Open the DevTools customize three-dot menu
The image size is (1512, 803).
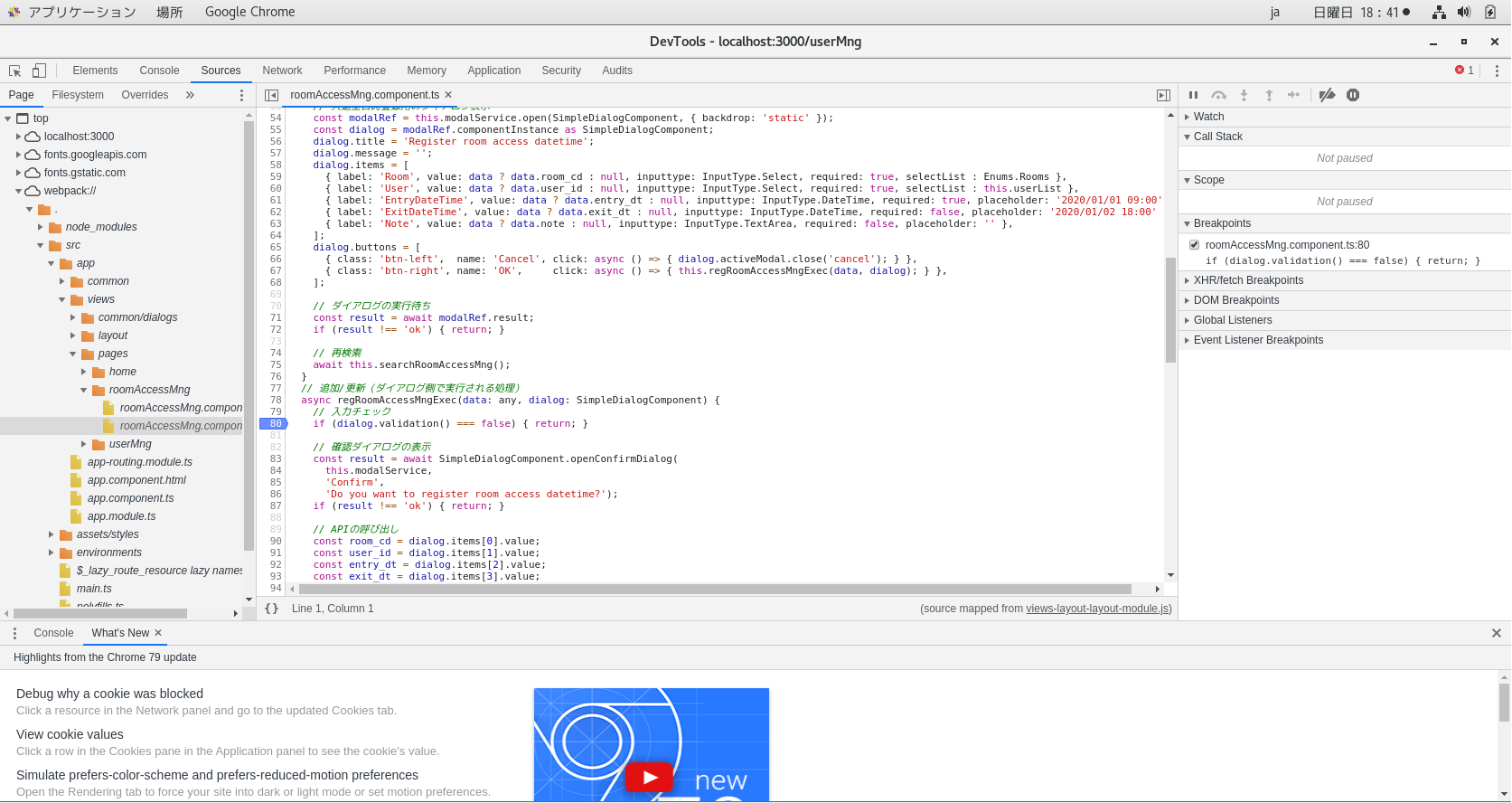coord(1497,71)
